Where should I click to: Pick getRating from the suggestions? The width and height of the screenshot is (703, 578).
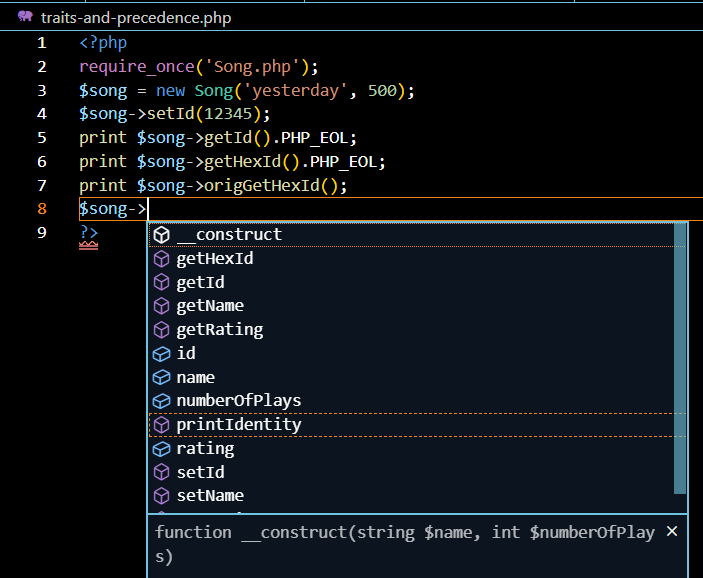coord(219,330)
